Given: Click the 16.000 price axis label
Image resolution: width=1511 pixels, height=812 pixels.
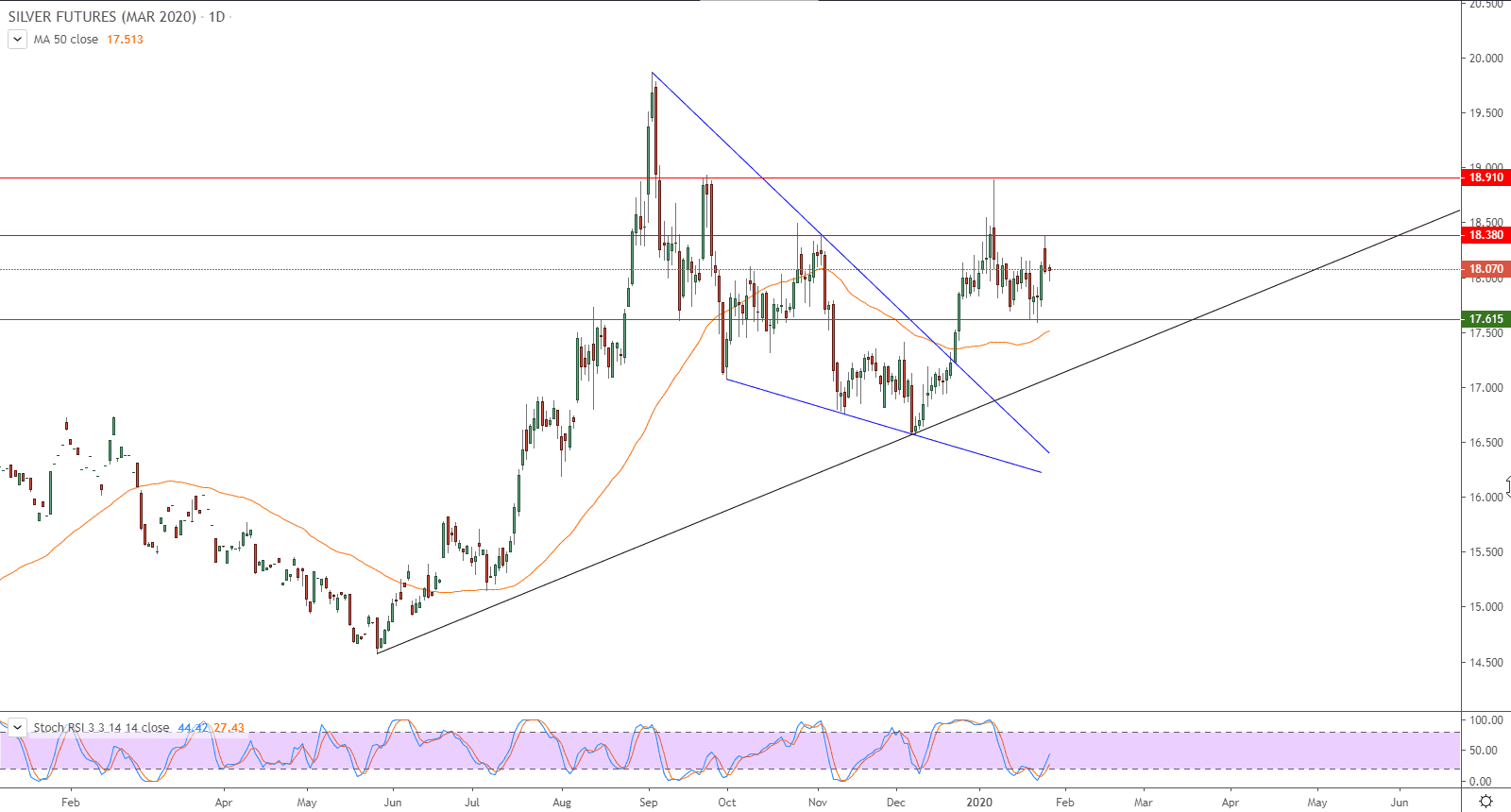Looking at the screenshot, I should tap(1486, 498).
